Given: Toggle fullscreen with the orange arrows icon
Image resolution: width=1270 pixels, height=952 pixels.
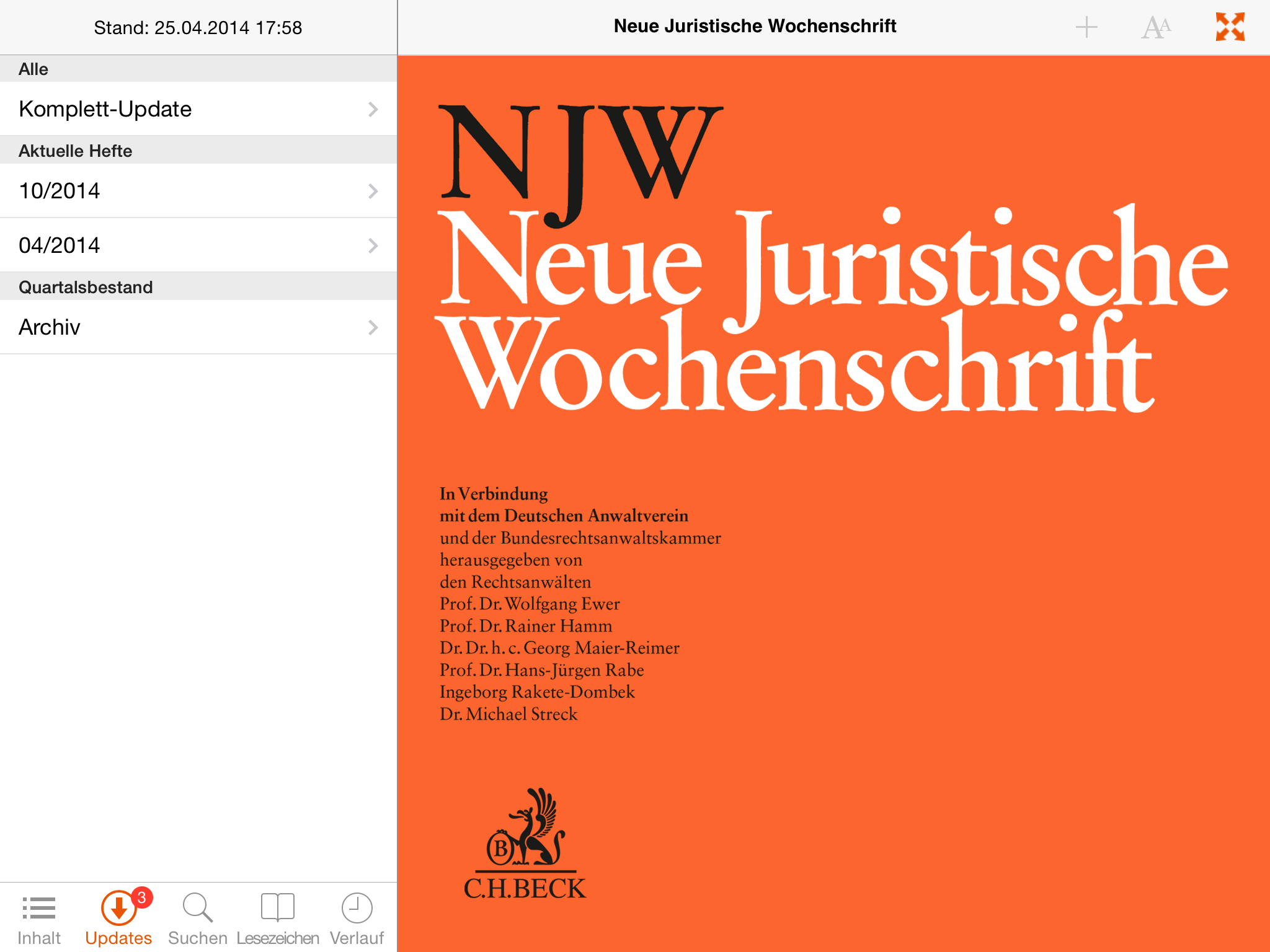Looking at the screenshot, I should click(x=1230, y=27).
